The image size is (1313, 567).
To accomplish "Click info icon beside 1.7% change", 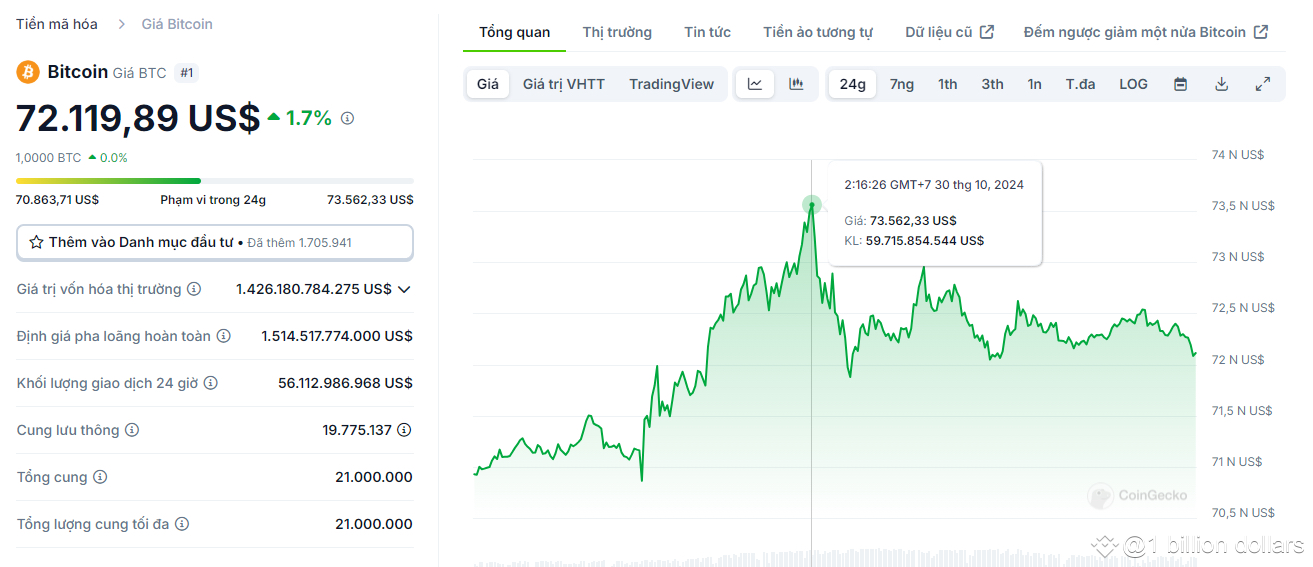I will [x=347, y=118].
